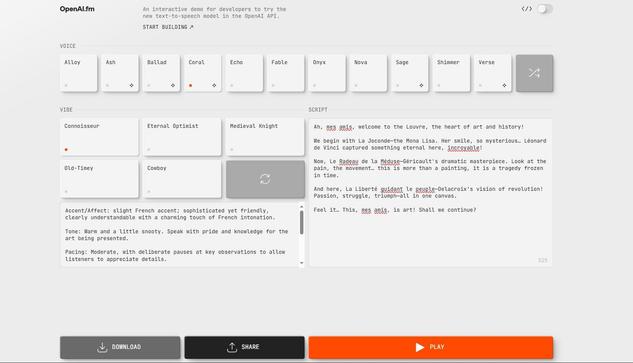Select the Ballad voice
This screenshot has width=633, height=363.
161,73
